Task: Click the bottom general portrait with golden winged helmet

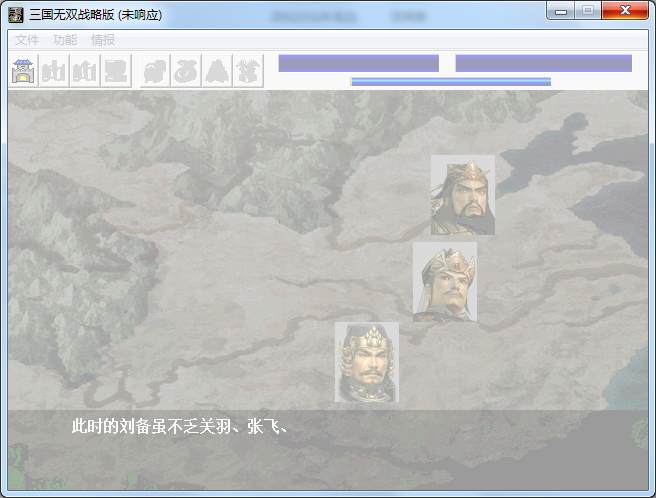Action: [367, 362]
